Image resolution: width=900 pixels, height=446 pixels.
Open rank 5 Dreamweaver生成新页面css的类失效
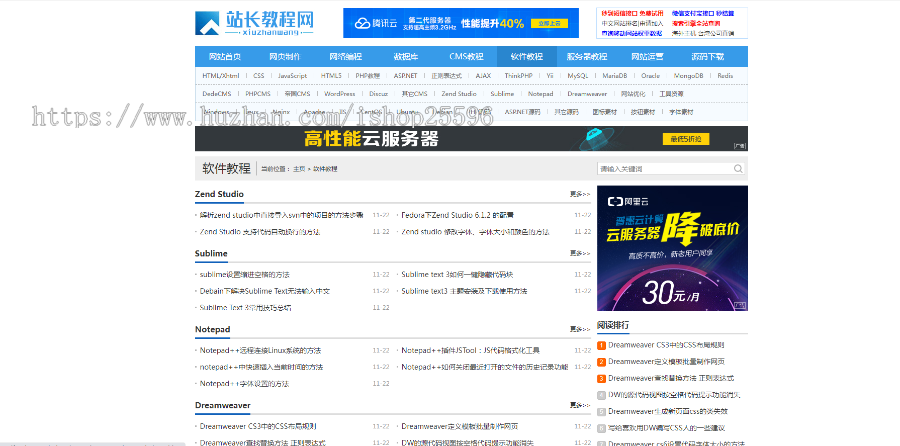tap(668, 412)
